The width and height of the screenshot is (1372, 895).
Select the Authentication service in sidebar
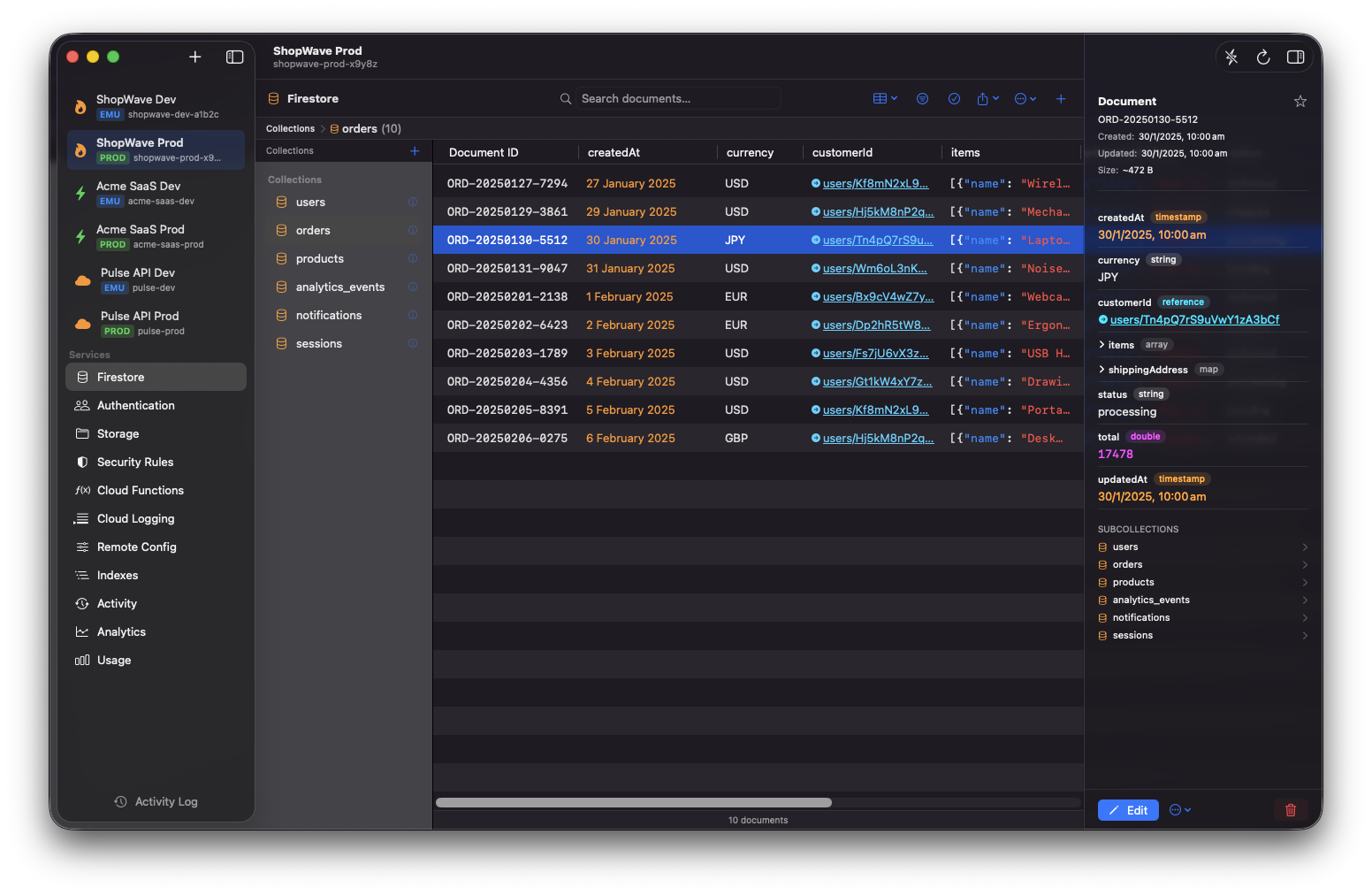[134, 405]
